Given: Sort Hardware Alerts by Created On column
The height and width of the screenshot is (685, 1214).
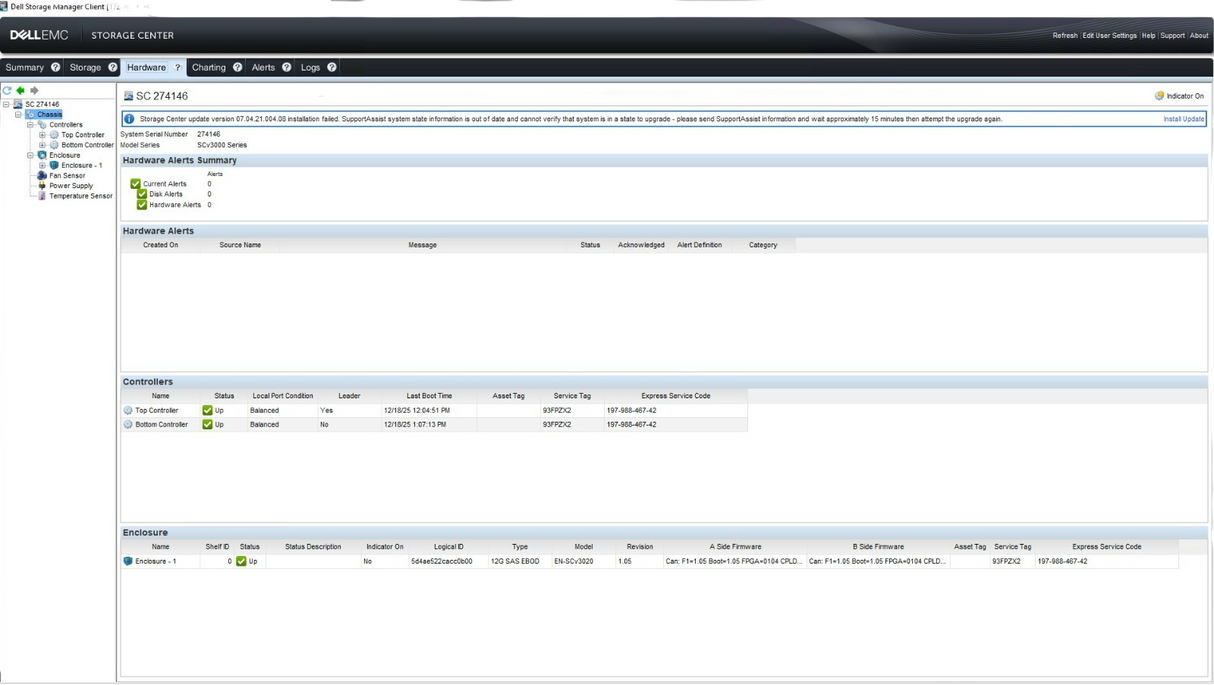Looking at the screenshot, I should (x=160, y=245).
